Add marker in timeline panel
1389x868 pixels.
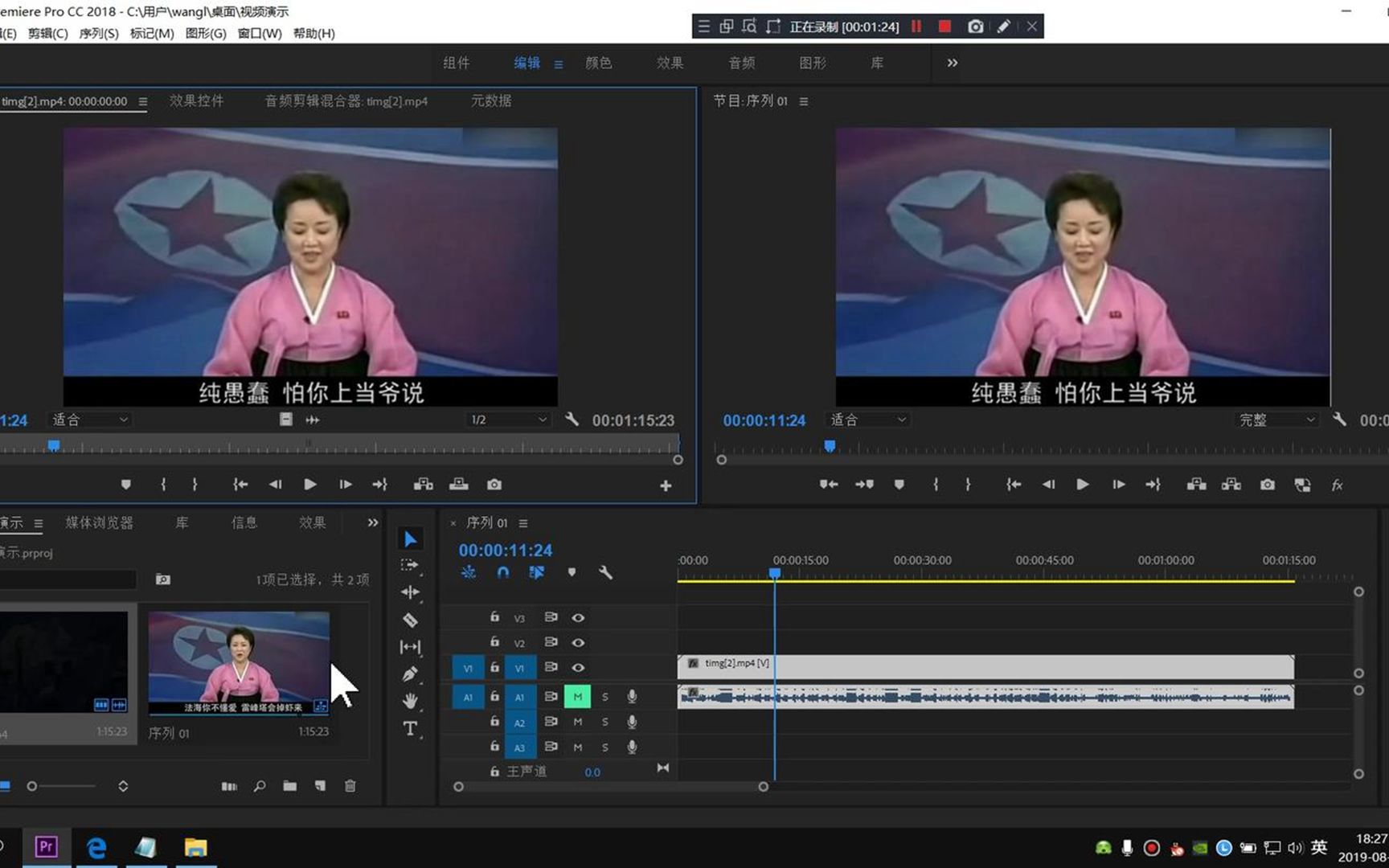click(x=572, y=572)
